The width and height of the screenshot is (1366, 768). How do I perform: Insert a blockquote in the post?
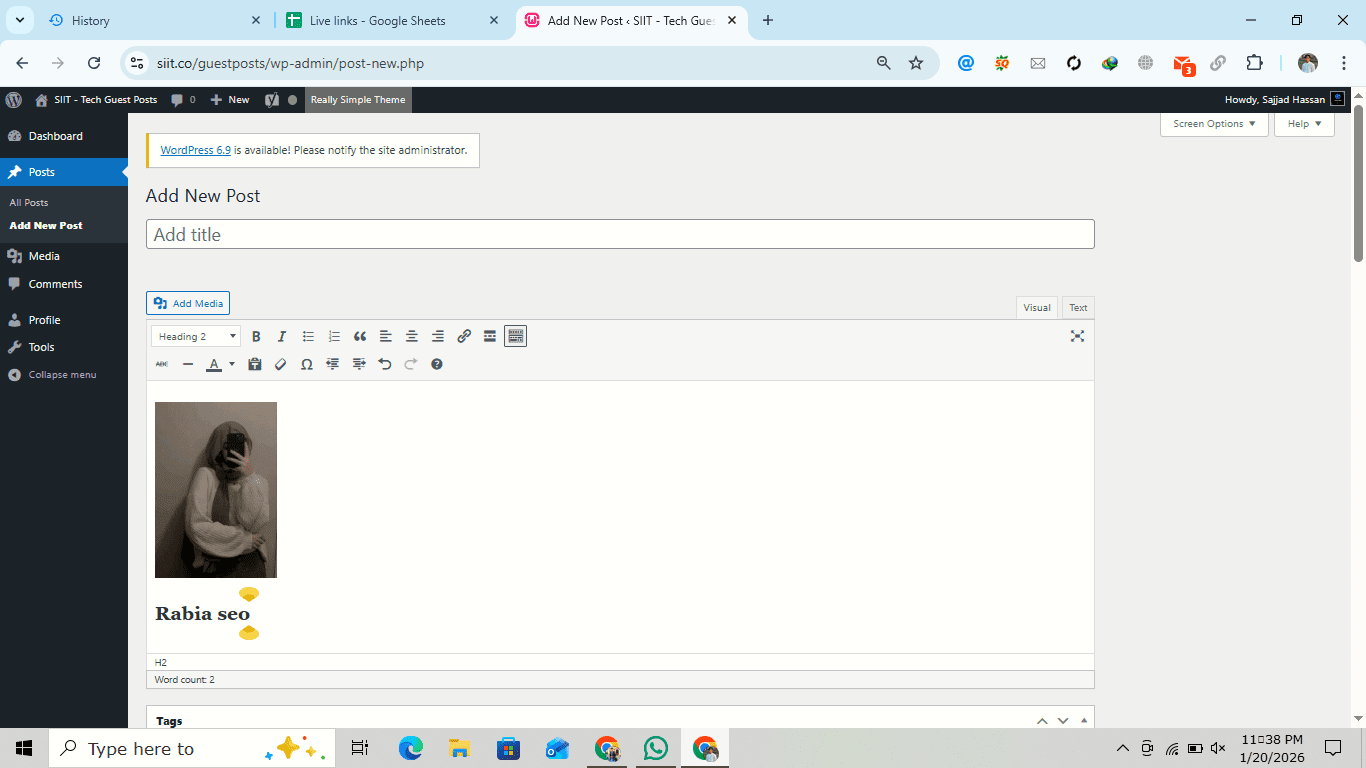360,337
